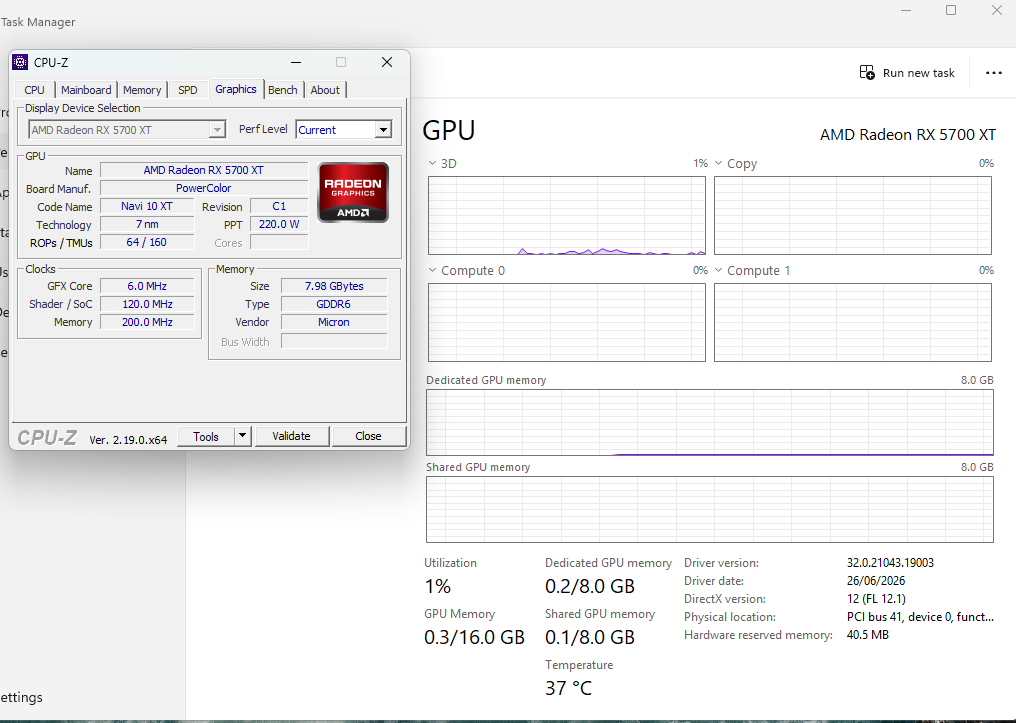Click the driver version 32.0.21043.19003
Viewport: 1016px width, 723px height.
tap(890, 563)
